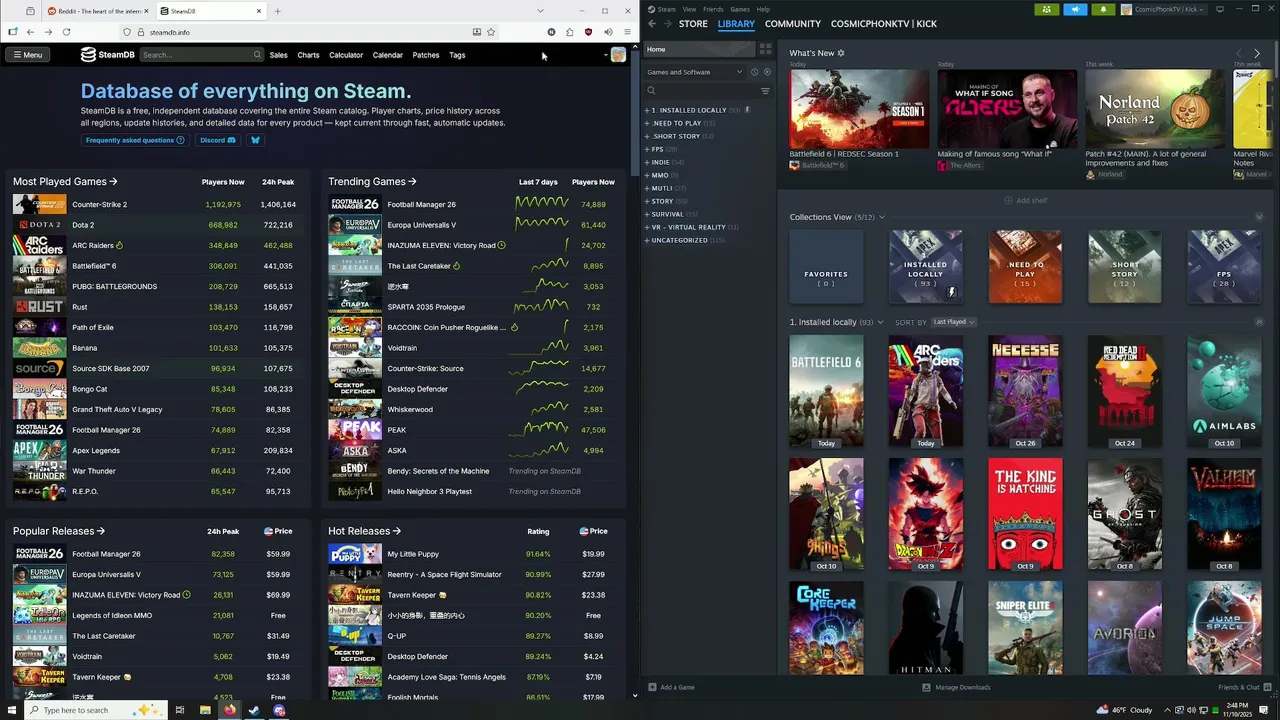This screenshot has height=720, width=1280.
Task: Click Firefox icon in taskbar
Action: pos(230,710)
